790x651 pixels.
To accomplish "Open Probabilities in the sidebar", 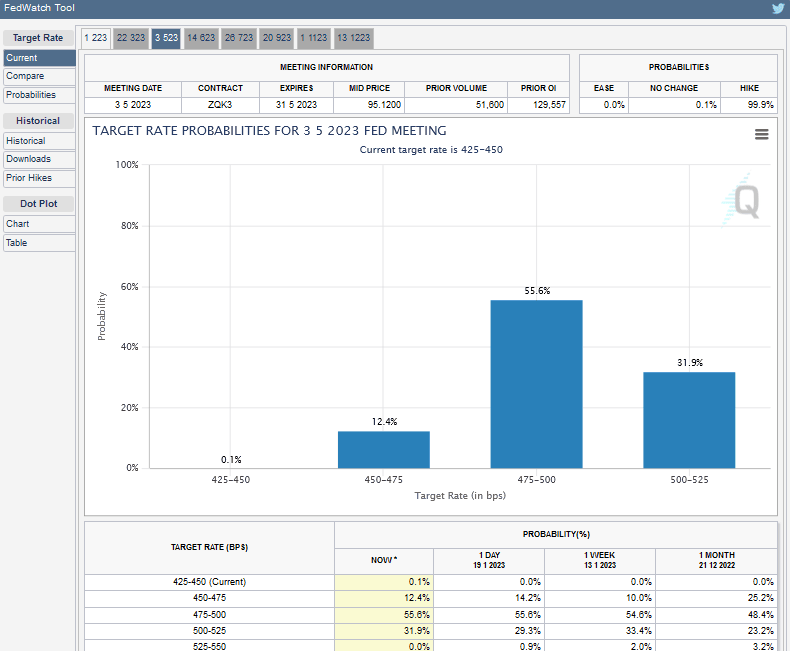I will (x=39, y=95).
